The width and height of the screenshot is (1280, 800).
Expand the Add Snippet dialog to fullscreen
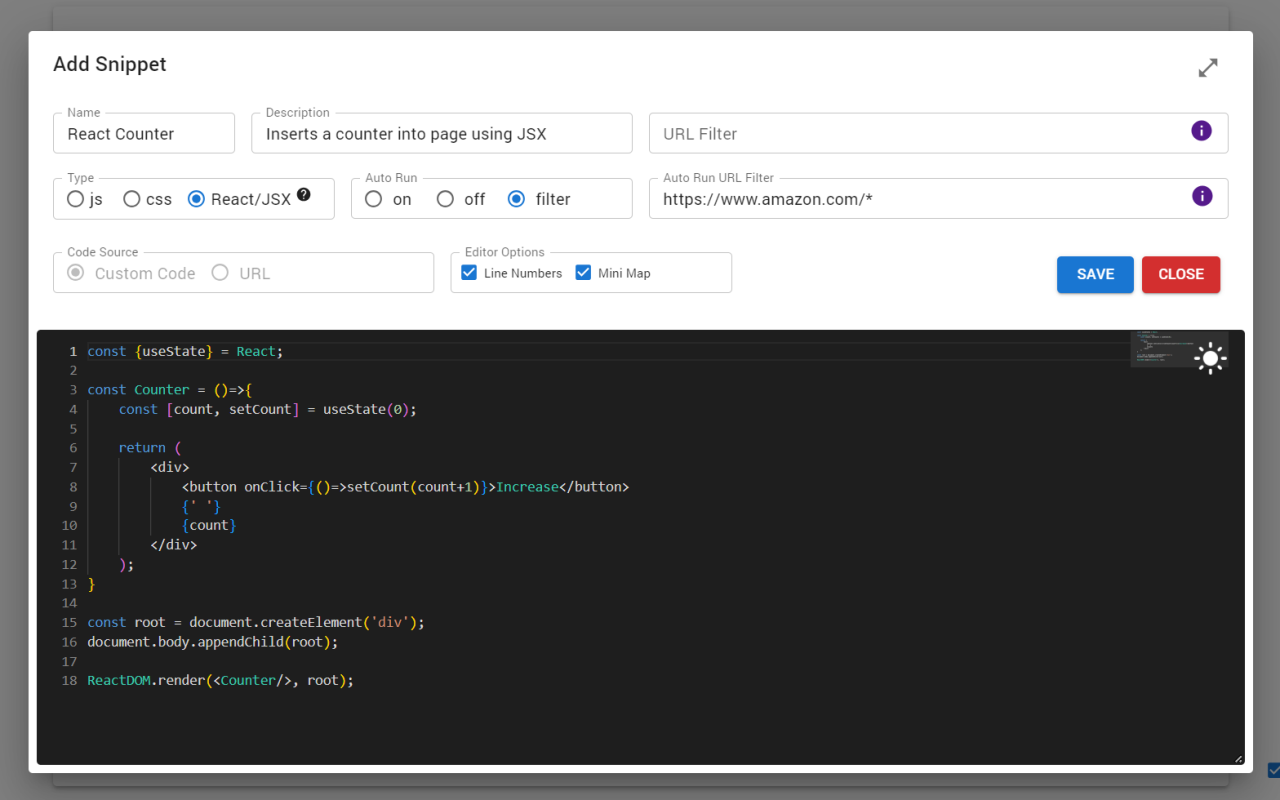1207,68
